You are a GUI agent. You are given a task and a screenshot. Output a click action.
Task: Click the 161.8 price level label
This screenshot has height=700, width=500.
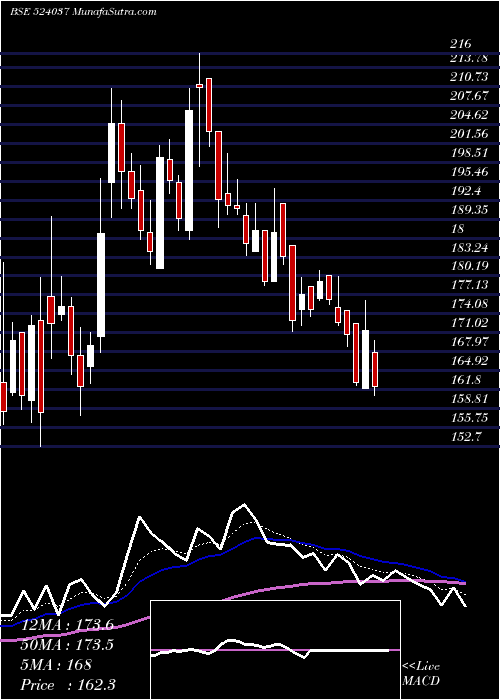466,380
